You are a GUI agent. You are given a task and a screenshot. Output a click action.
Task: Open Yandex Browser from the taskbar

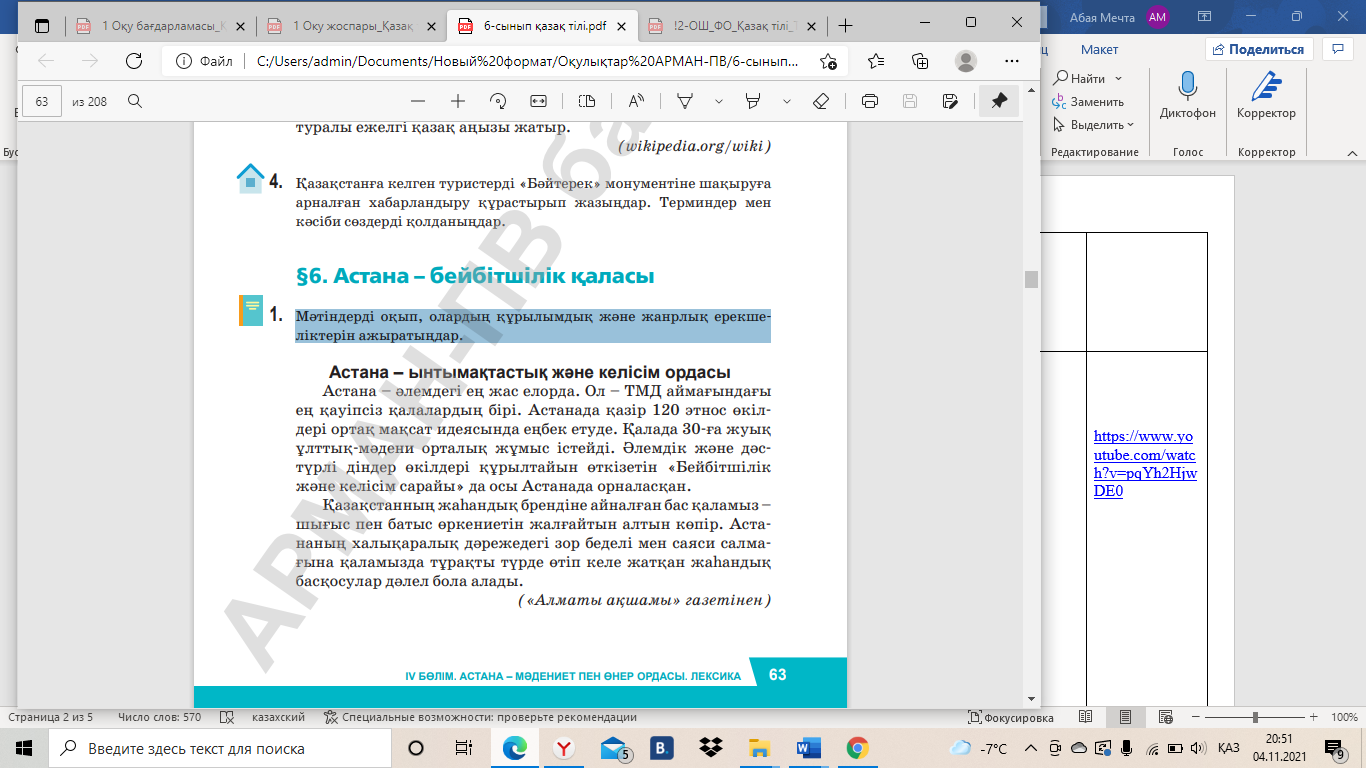[564, 748]
